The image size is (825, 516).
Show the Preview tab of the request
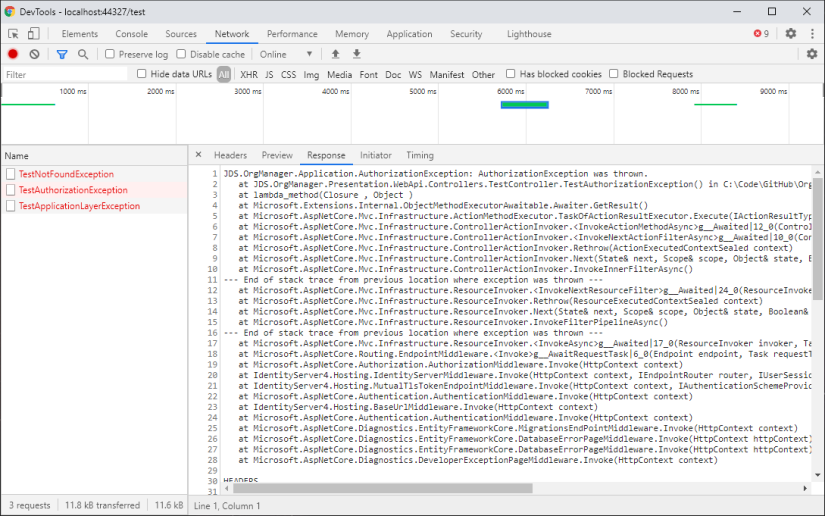tap(277, 155)
